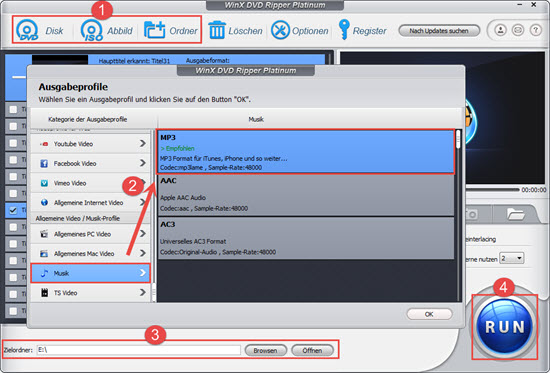This screenshot has height=373, width=550.
Task: Select the TS Video category
Action: pos(90,293)
